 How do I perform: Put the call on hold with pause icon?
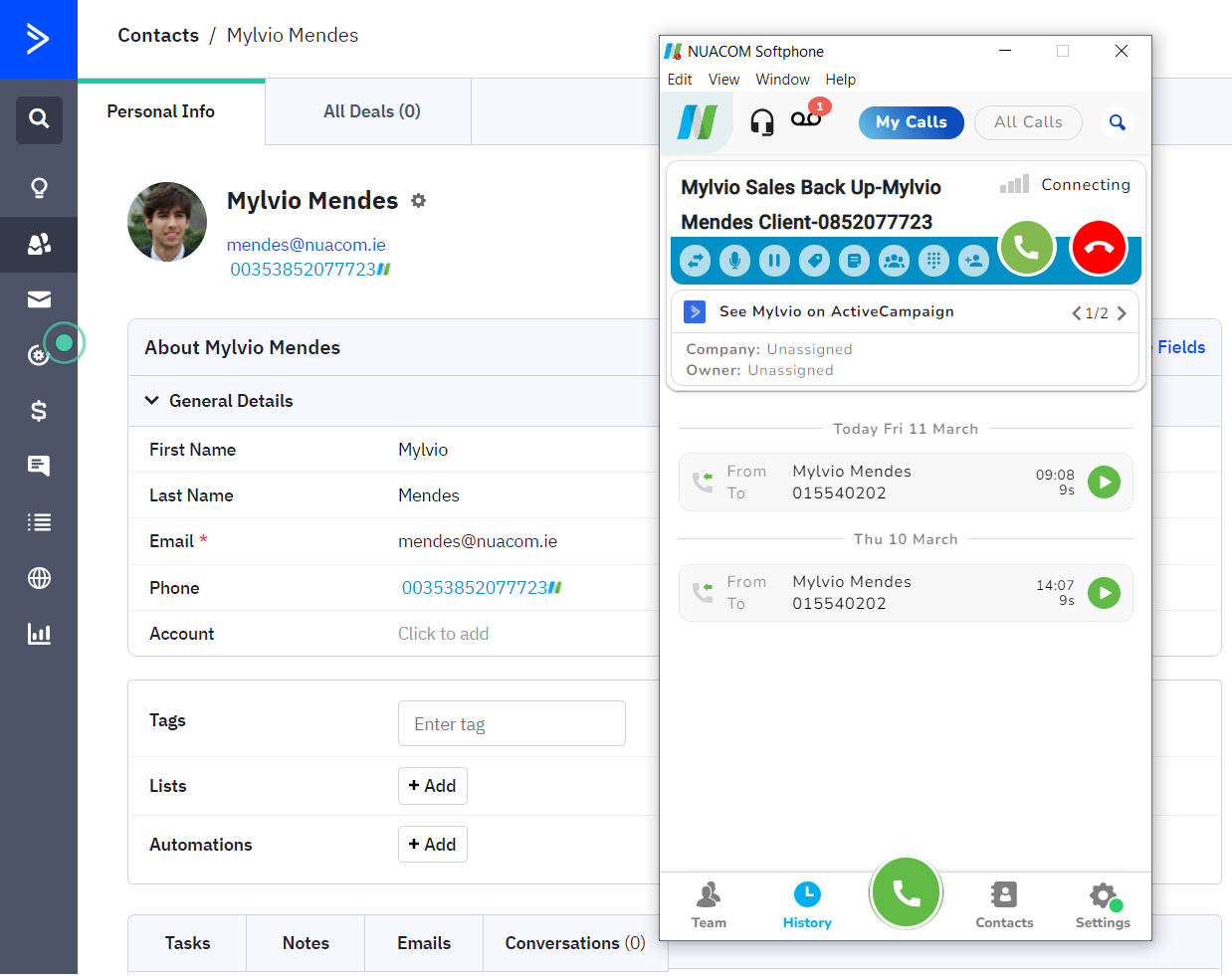pos(774,261)
